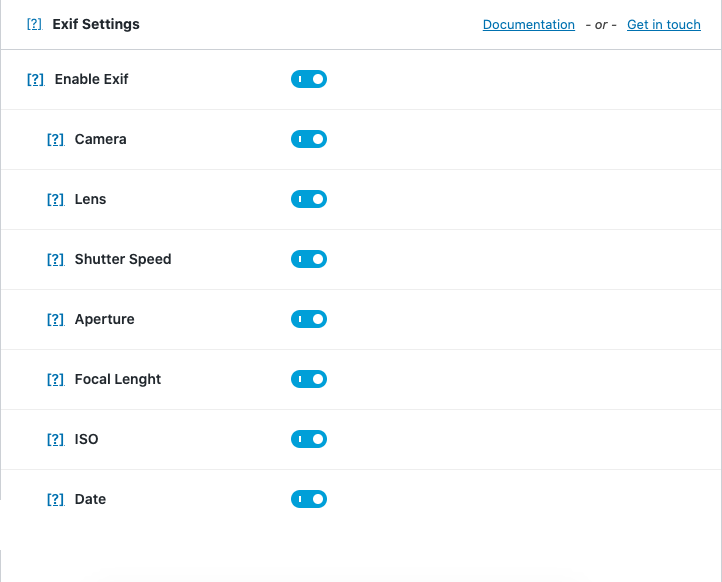
Task: Open the Documentation link
Action: [528, 25]
